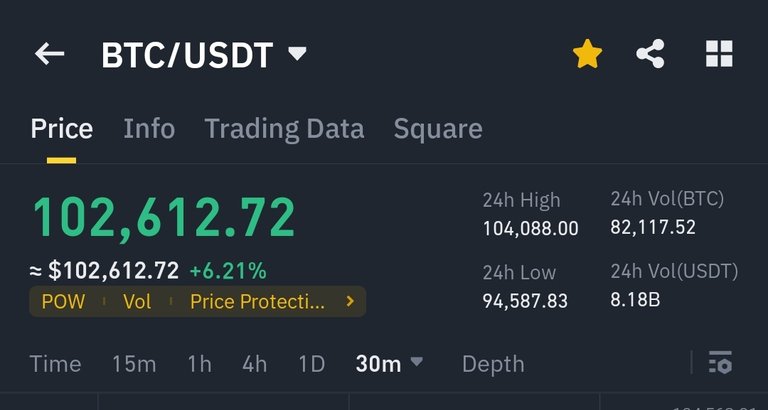Switch to the Info tab
768x410 pixels.
[x=149, y=129]
